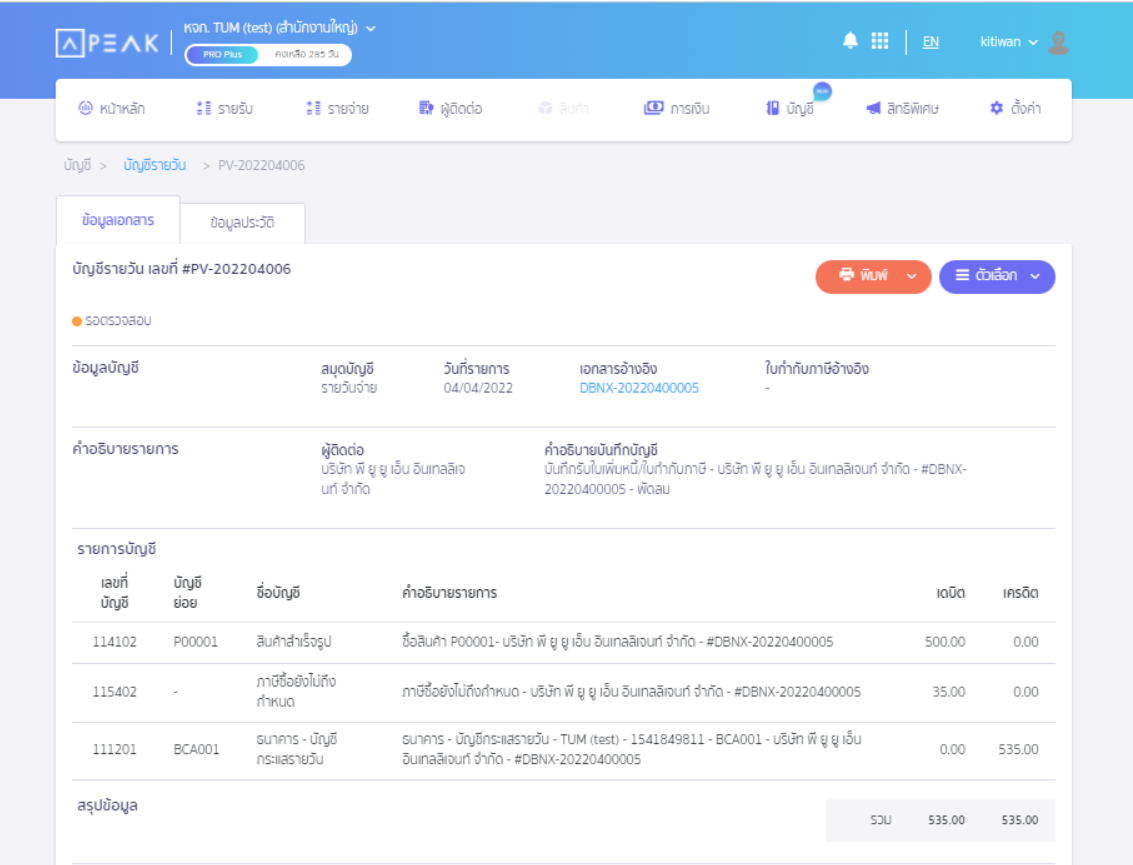Open the รายจ่าย menu
Screen dimensions: 1133x865
tap(337, 108)
